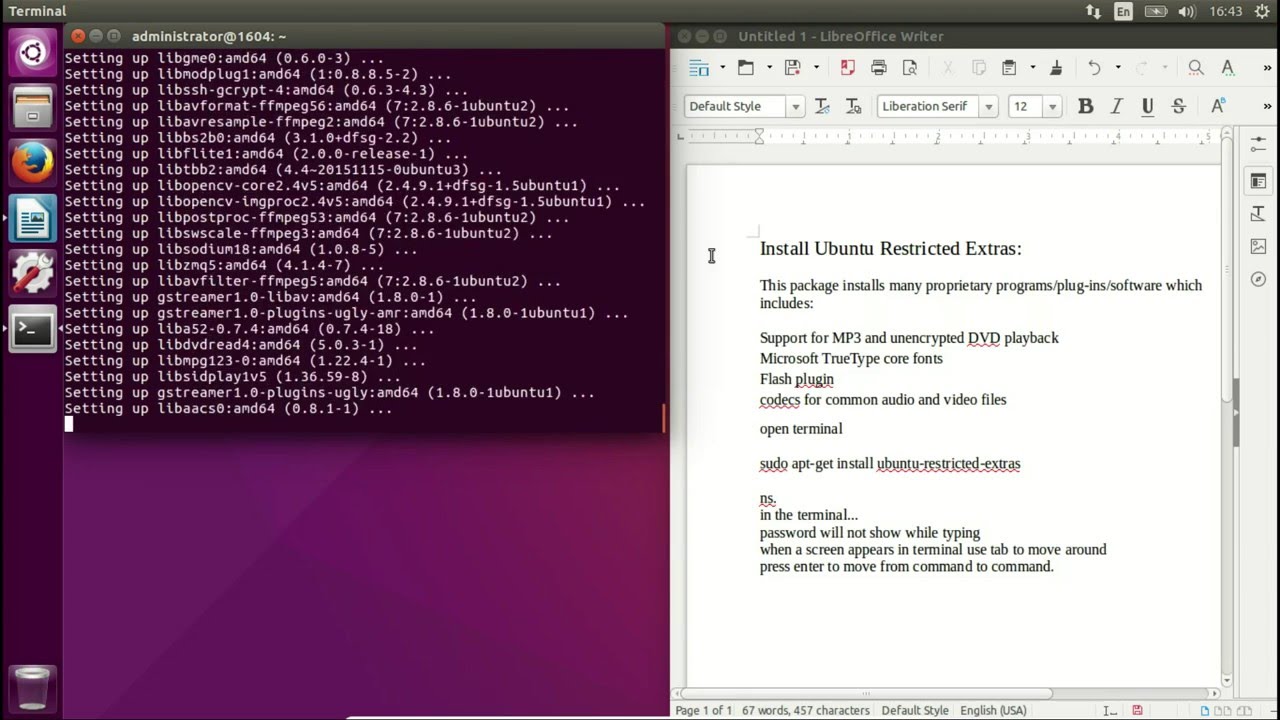Screen dimensions: 1280x720
Task: Click the Cut scissors icon
Action: (948, 68)
